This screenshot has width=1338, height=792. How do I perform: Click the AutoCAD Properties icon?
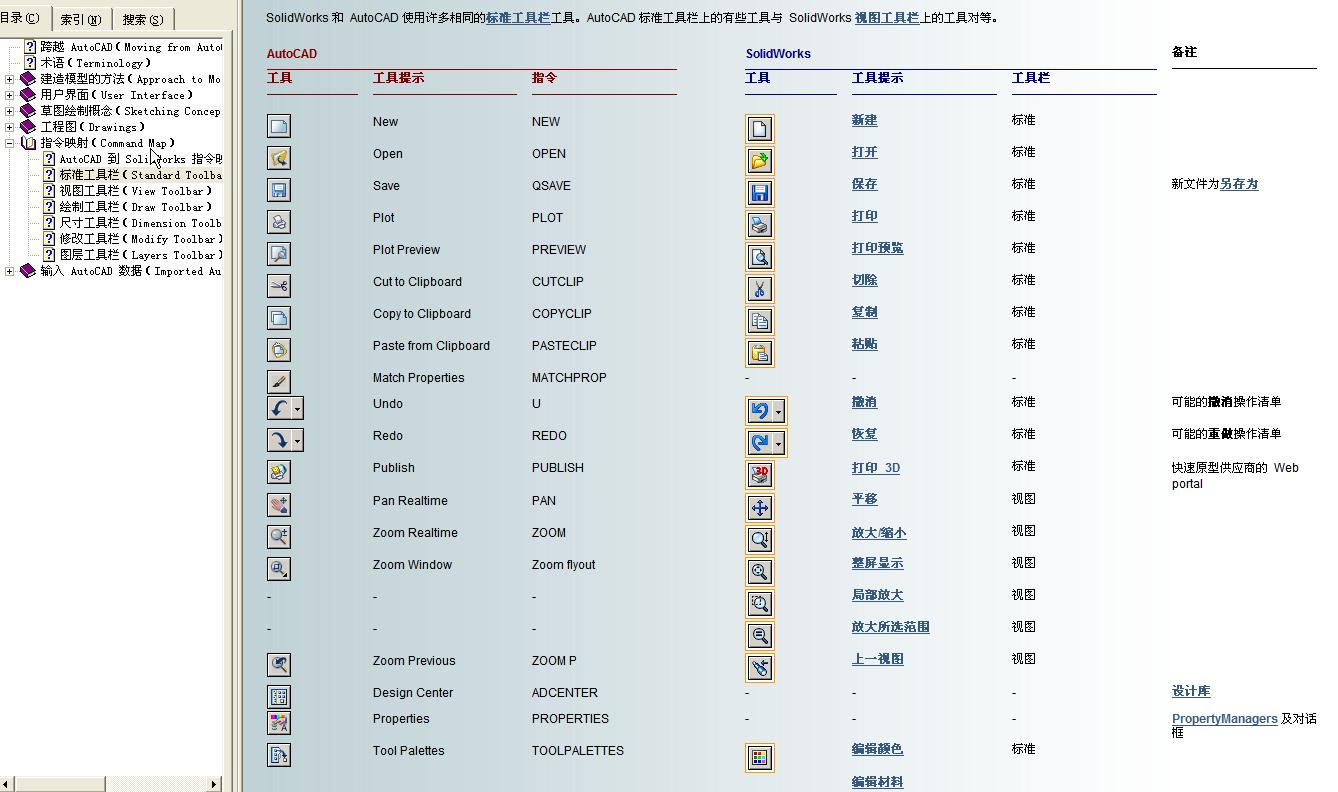tap(279, 723)
